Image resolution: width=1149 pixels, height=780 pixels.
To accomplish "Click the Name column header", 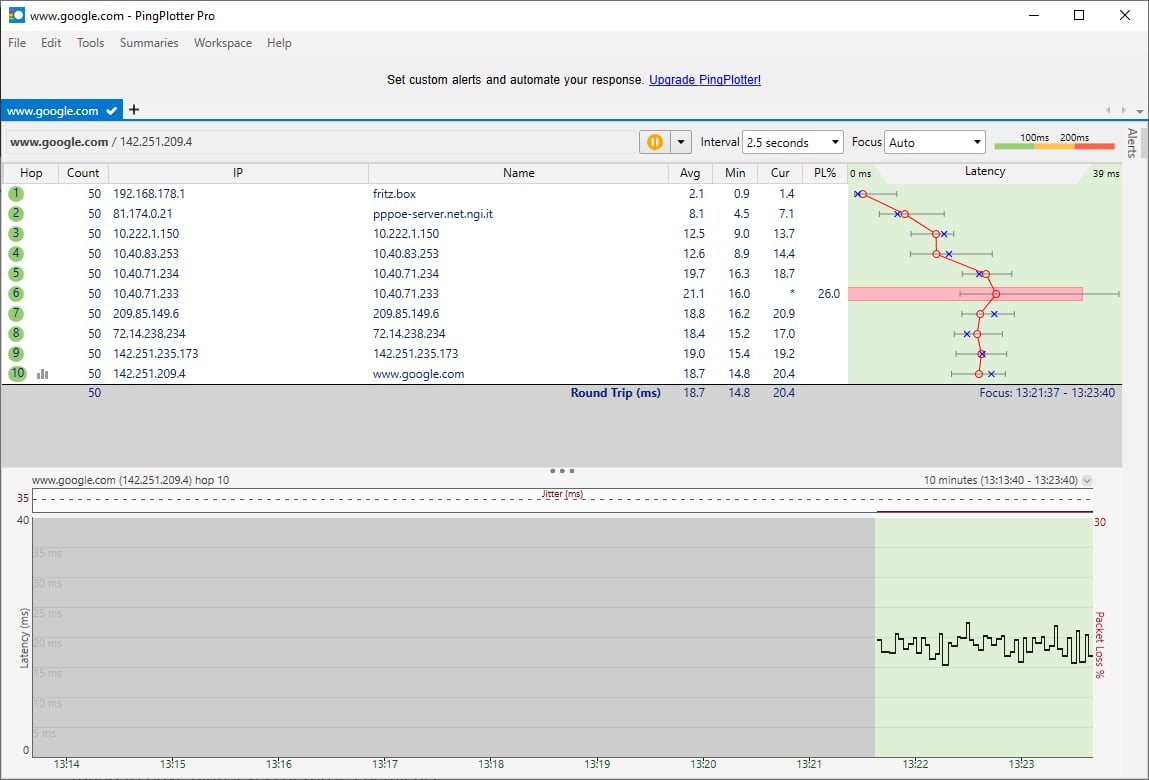I will (519, 173).
